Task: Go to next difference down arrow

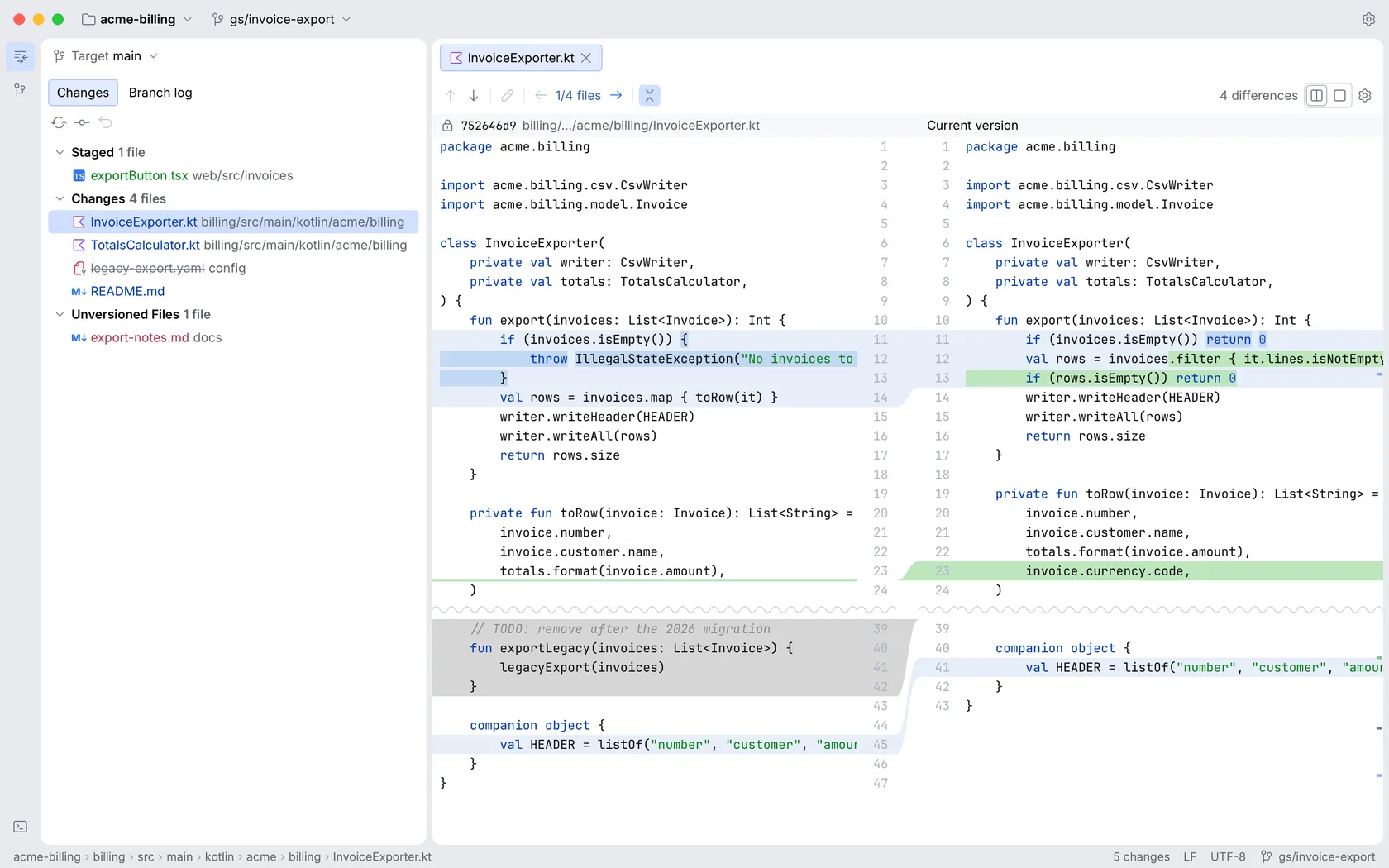Action: (474, 96)
